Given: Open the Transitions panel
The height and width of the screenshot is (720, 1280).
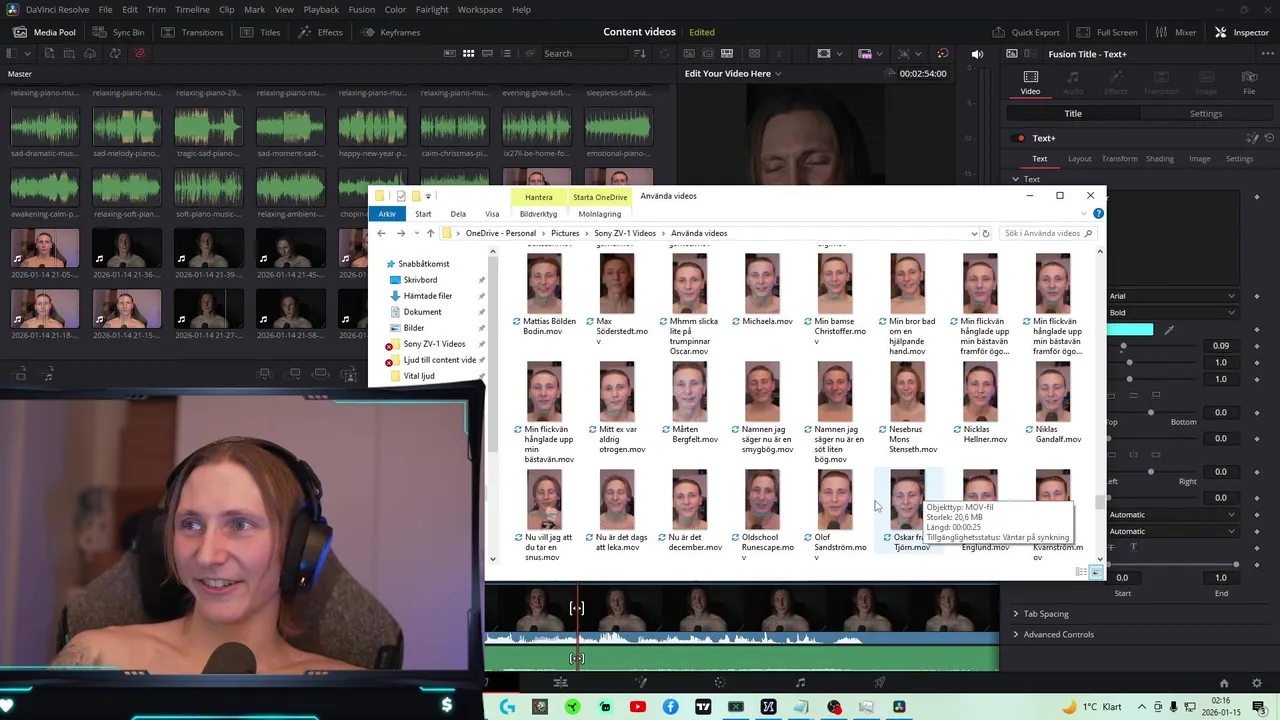Looking at the screenshot, I should 192,32.
